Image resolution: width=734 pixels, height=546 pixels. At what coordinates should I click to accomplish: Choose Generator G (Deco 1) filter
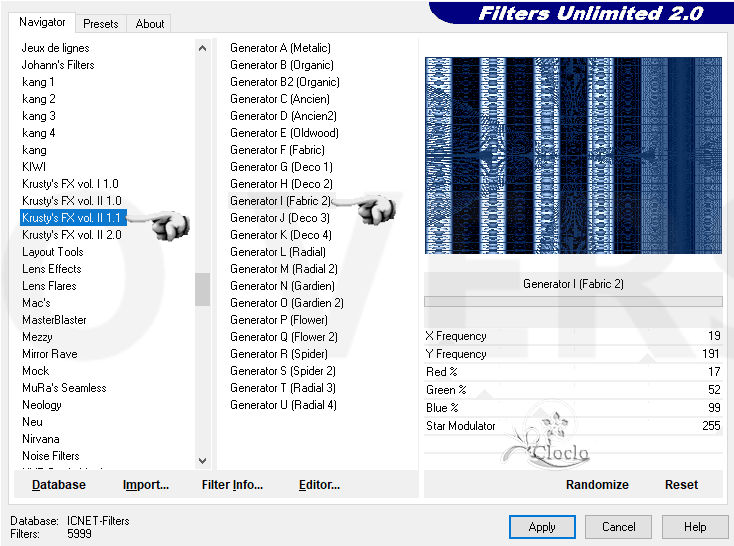pyautogui.click(x=281, y=167)
